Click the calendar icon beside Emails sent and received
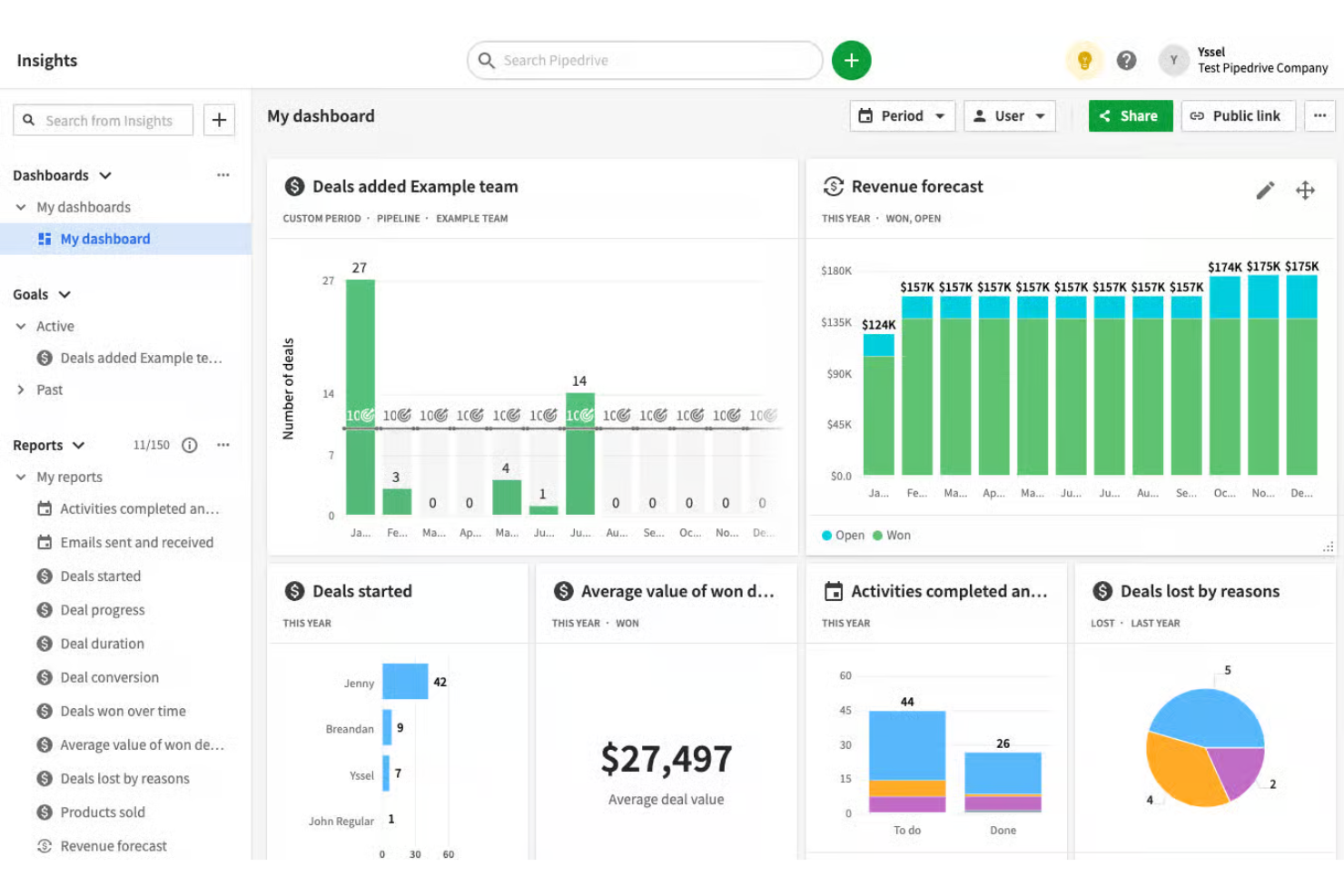Image resolution: width=1344 pixels, height=896 pixels. pos(44,542)
